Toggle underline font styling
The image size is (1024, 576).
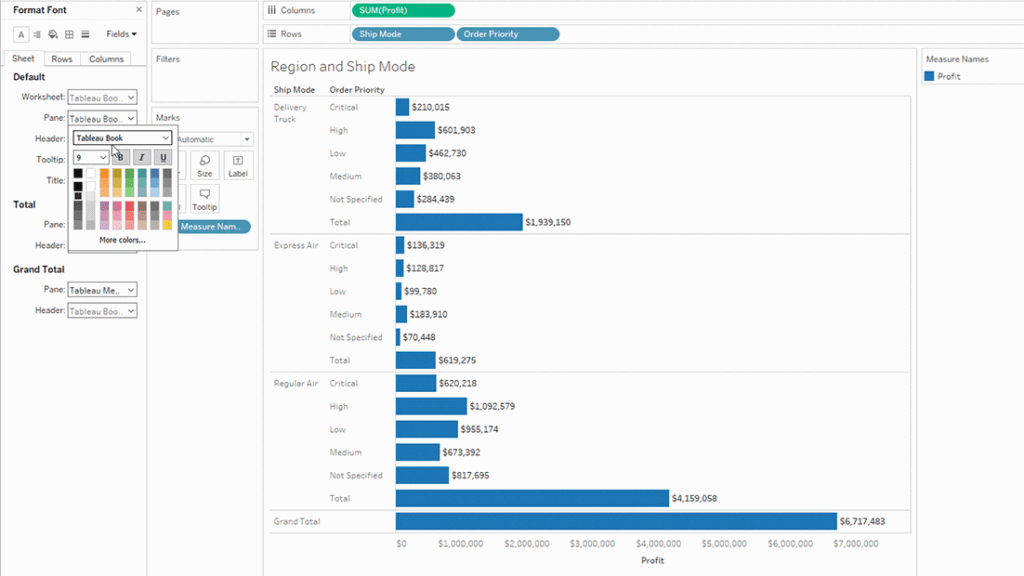163,158
